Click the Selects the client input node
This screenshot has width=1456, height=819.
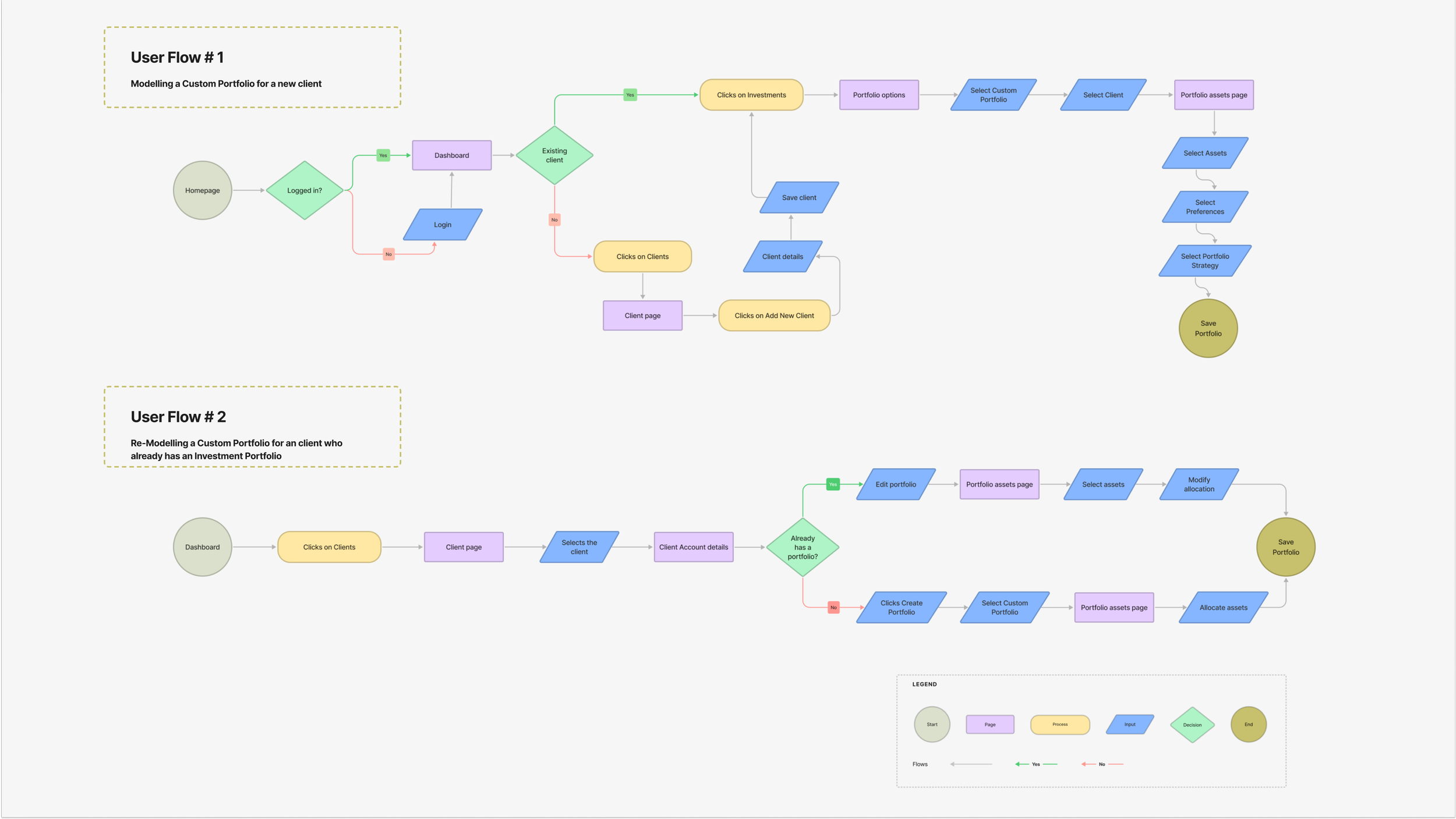[x=579, y=547]
